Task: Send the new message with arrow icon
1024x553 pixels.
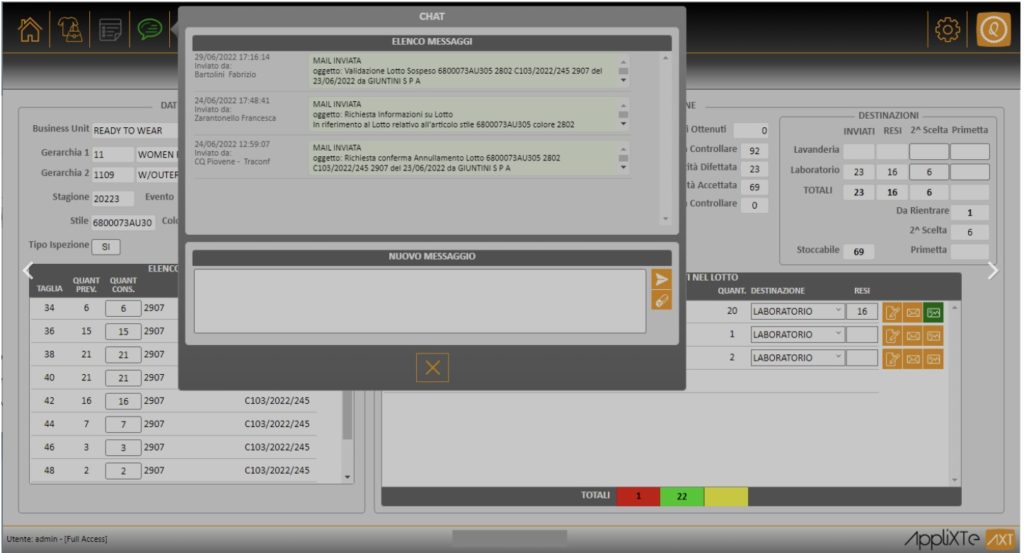Action: (x=661, y=280)
